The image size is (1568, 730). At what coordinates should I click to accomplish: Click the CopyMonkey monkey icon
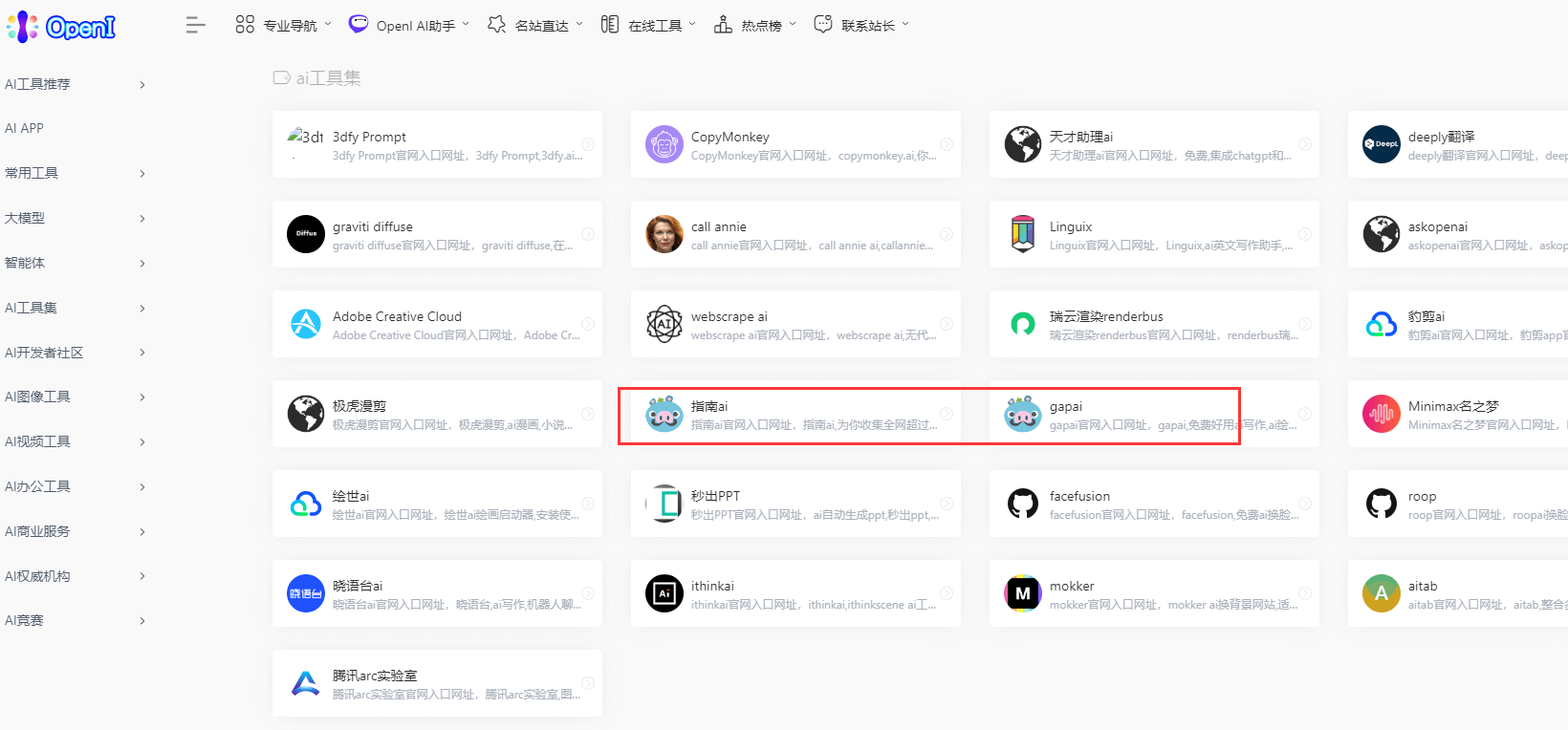[664, 144]
